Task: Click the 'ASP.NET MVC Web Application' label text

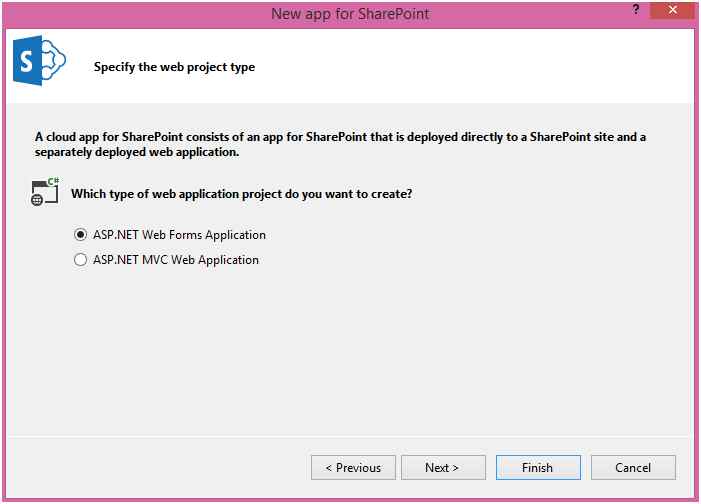Action: [x=175, y=260]
